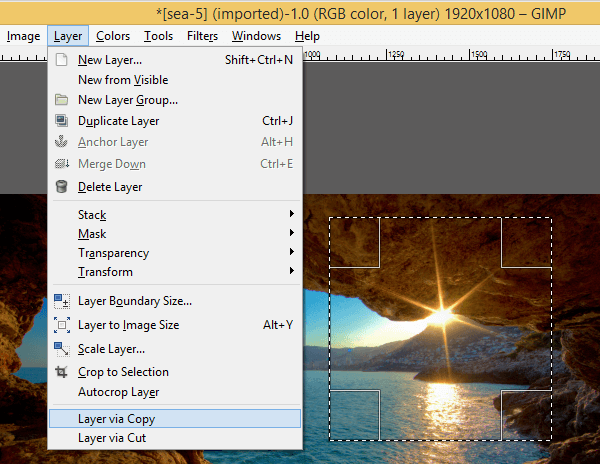Click the Crop to Selection icon
Viewport: 600px width, 464px height.
point(61,372)
